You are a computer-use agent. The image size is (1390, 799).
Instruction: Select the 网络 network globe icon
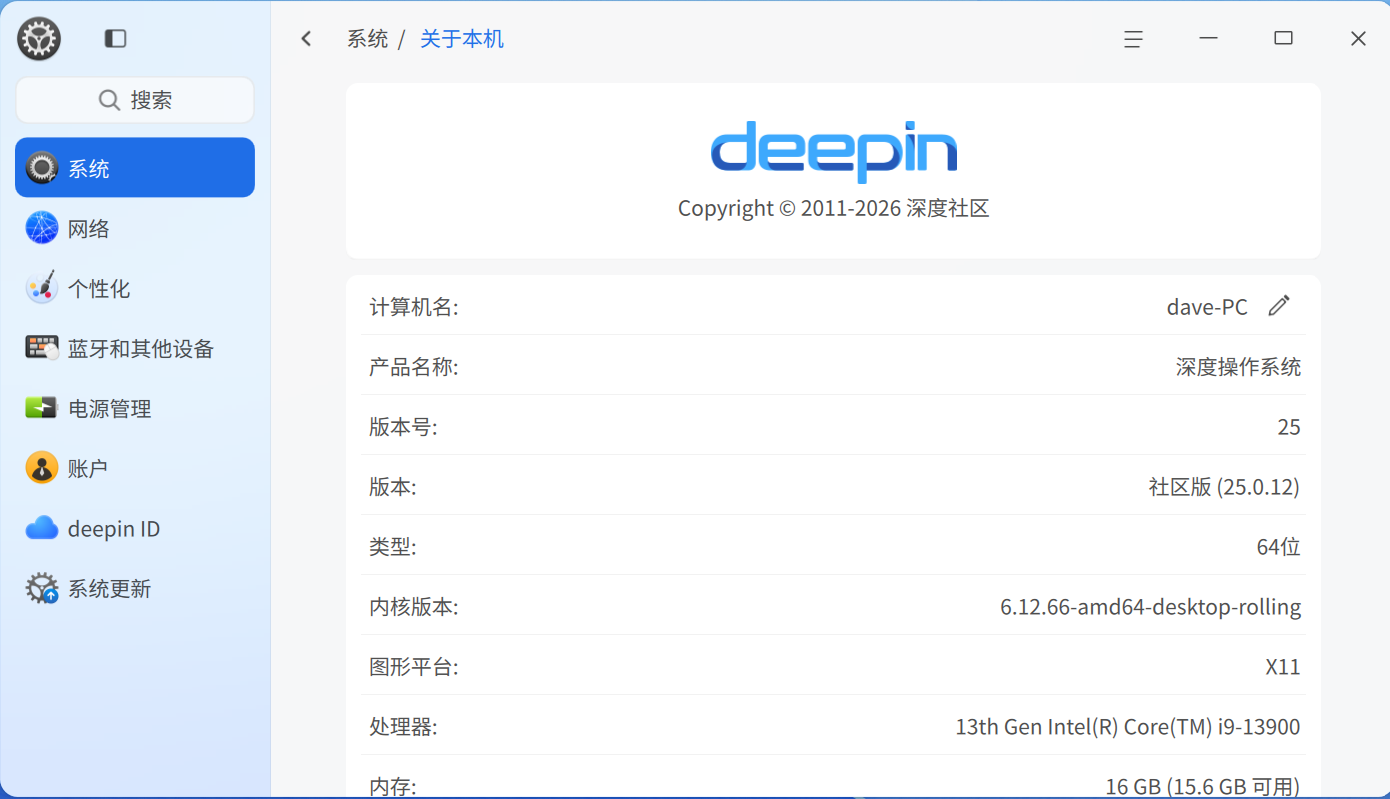(42, 228)
